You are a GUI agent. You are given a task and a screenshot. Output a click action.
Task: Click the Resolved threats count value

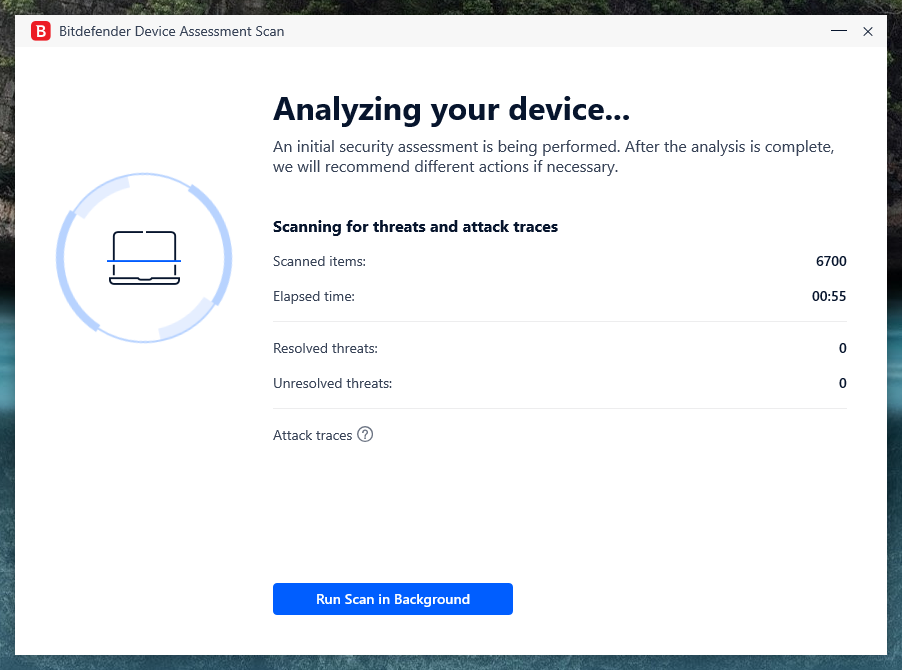pos(842,348)
